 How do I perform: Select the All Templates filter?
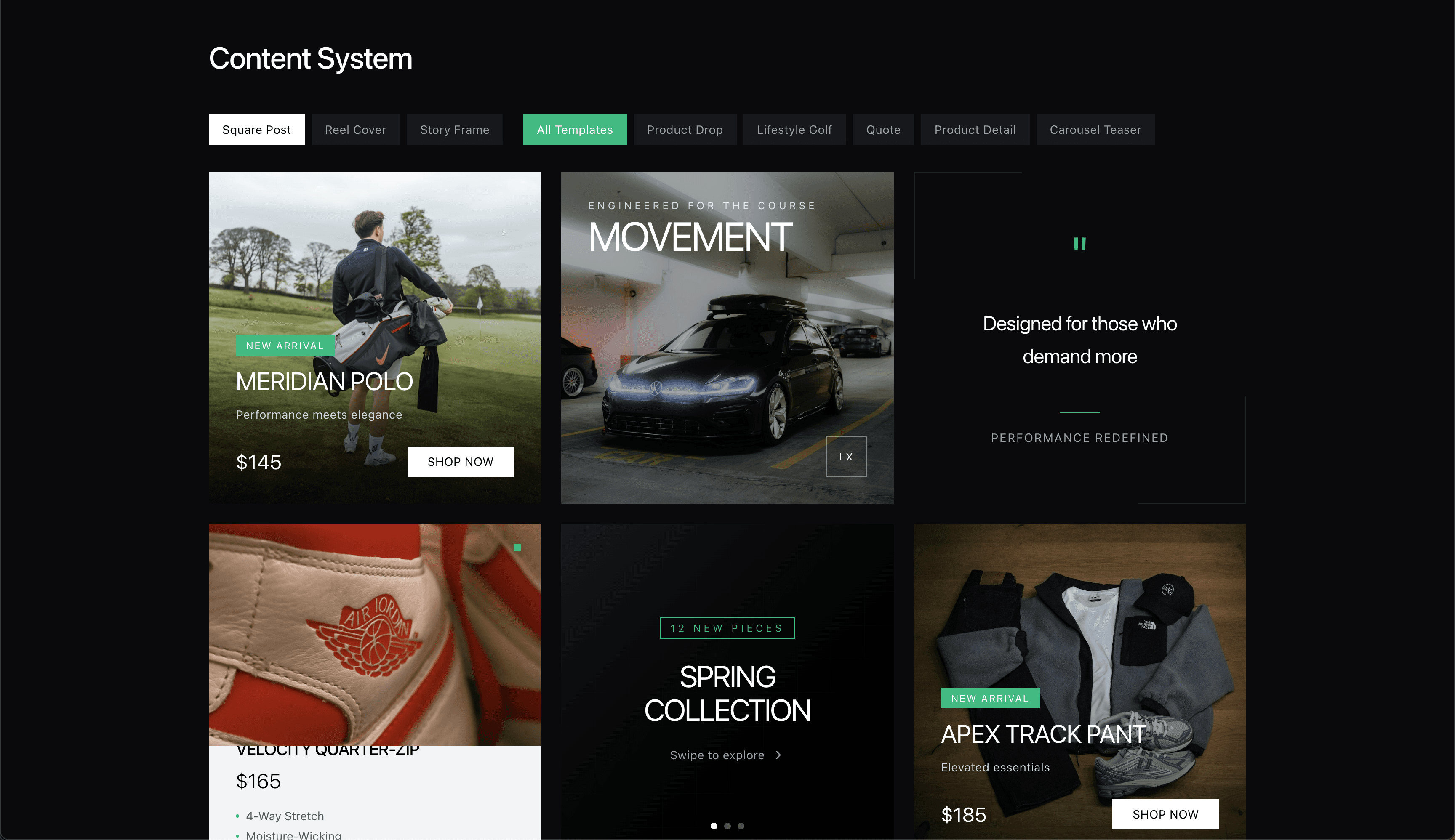(574, 130)
